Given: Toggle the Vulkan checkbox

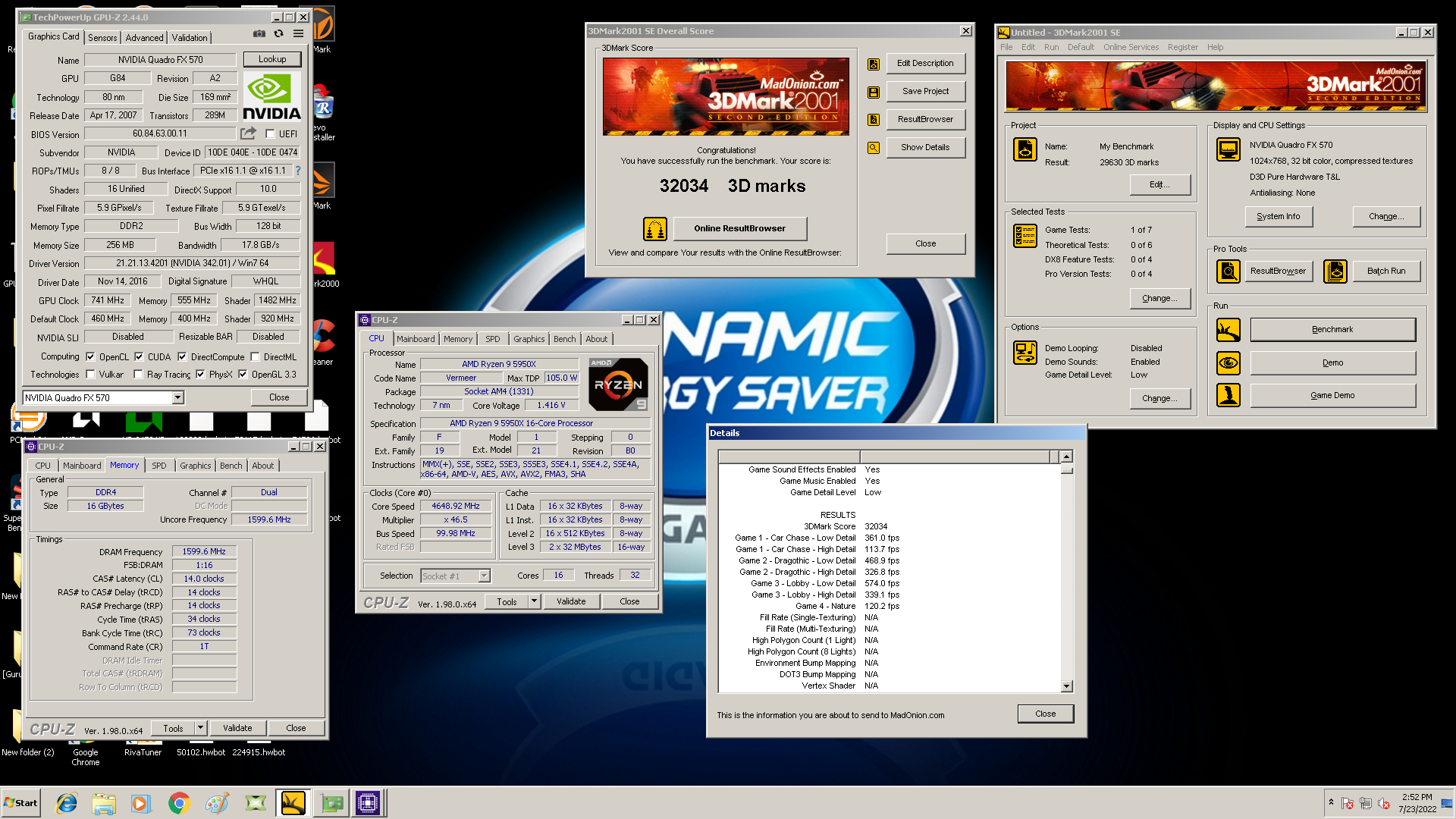Looking at the screenshot, I should [90, 374].
